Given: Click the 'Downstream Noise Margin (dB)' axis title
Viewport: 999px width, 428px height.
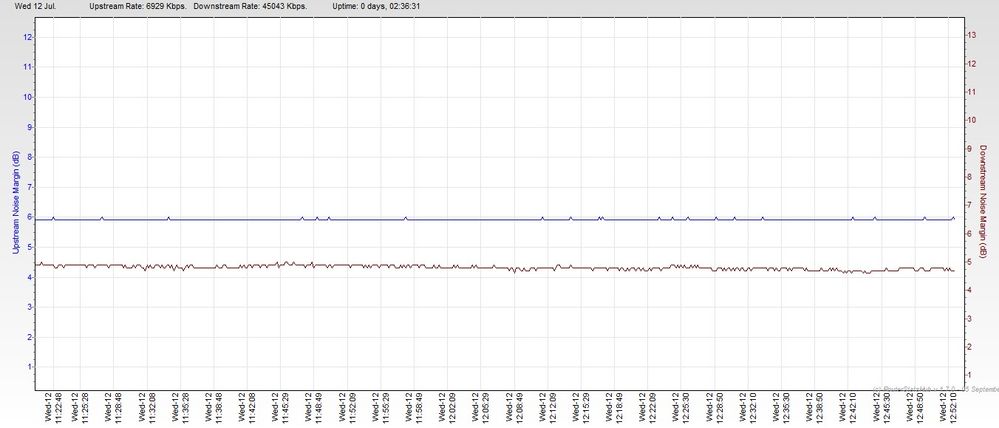Looking at the screenshot, I should [983, 200].
